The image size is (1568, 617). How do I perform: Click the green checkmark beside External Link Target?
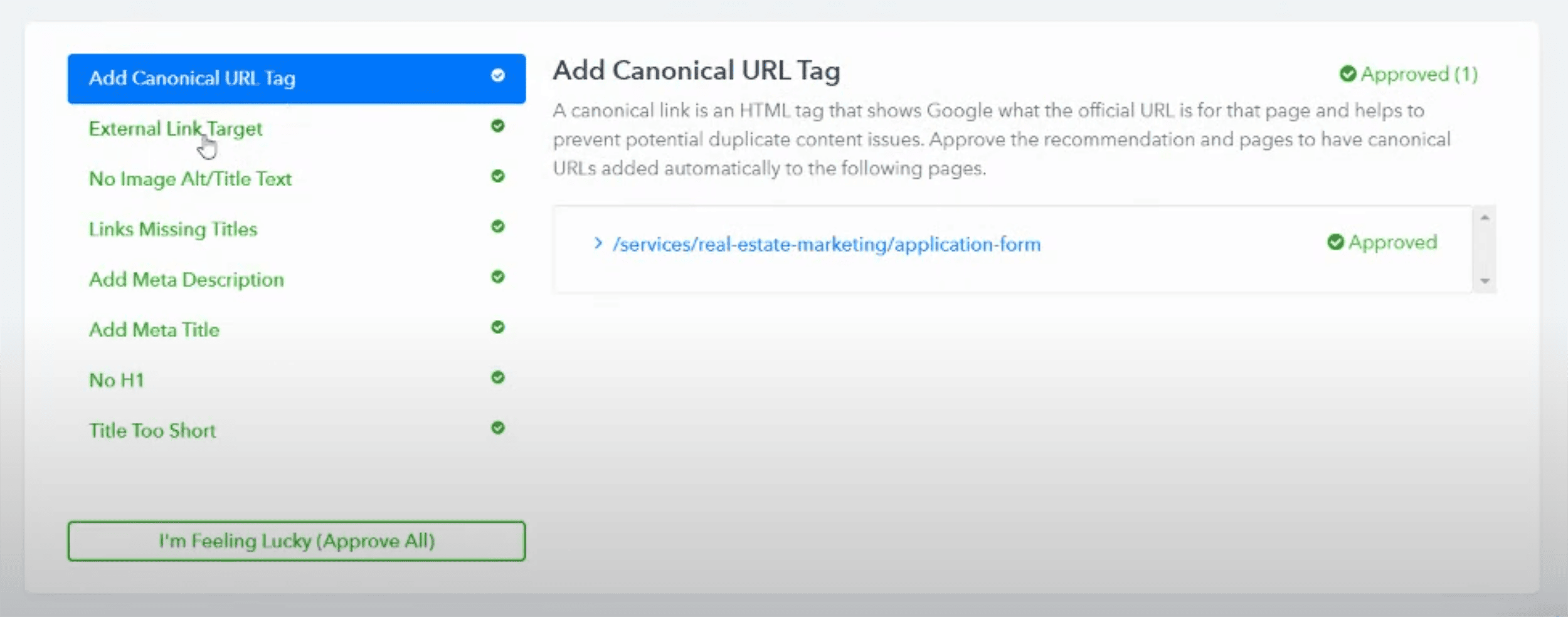[497, 127]
